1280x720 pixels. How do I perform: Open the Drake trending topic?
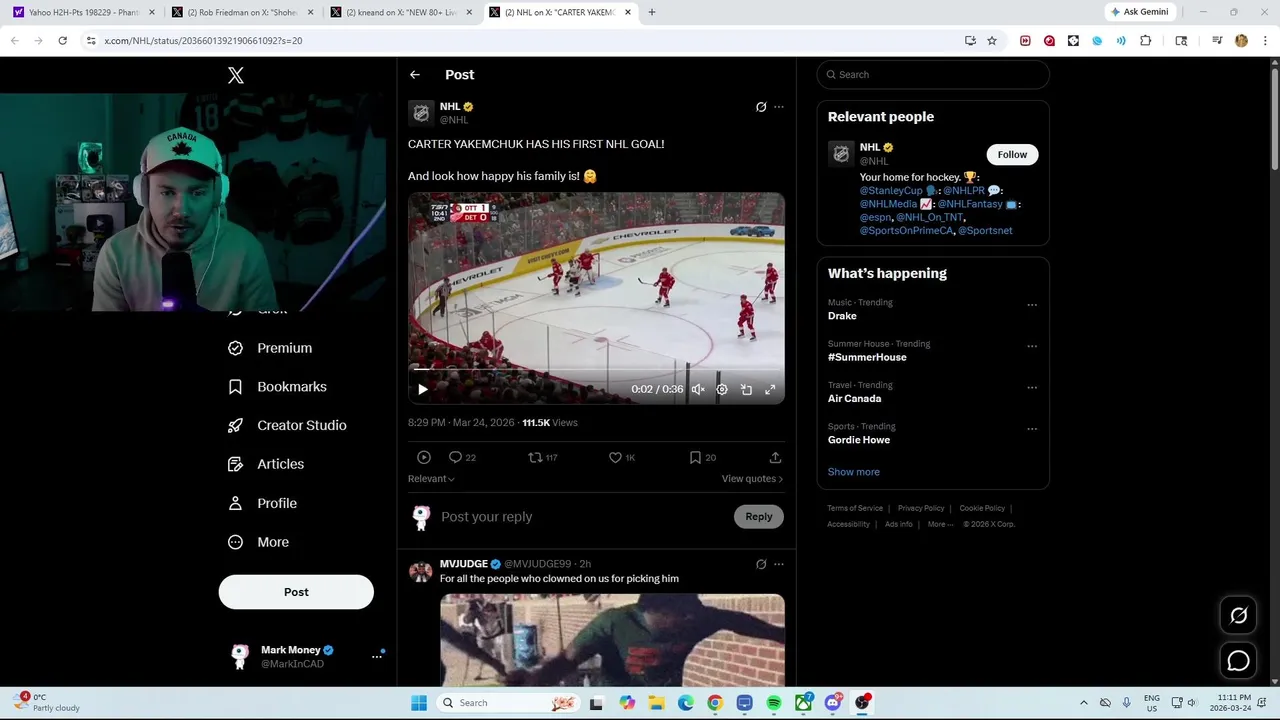842,316
